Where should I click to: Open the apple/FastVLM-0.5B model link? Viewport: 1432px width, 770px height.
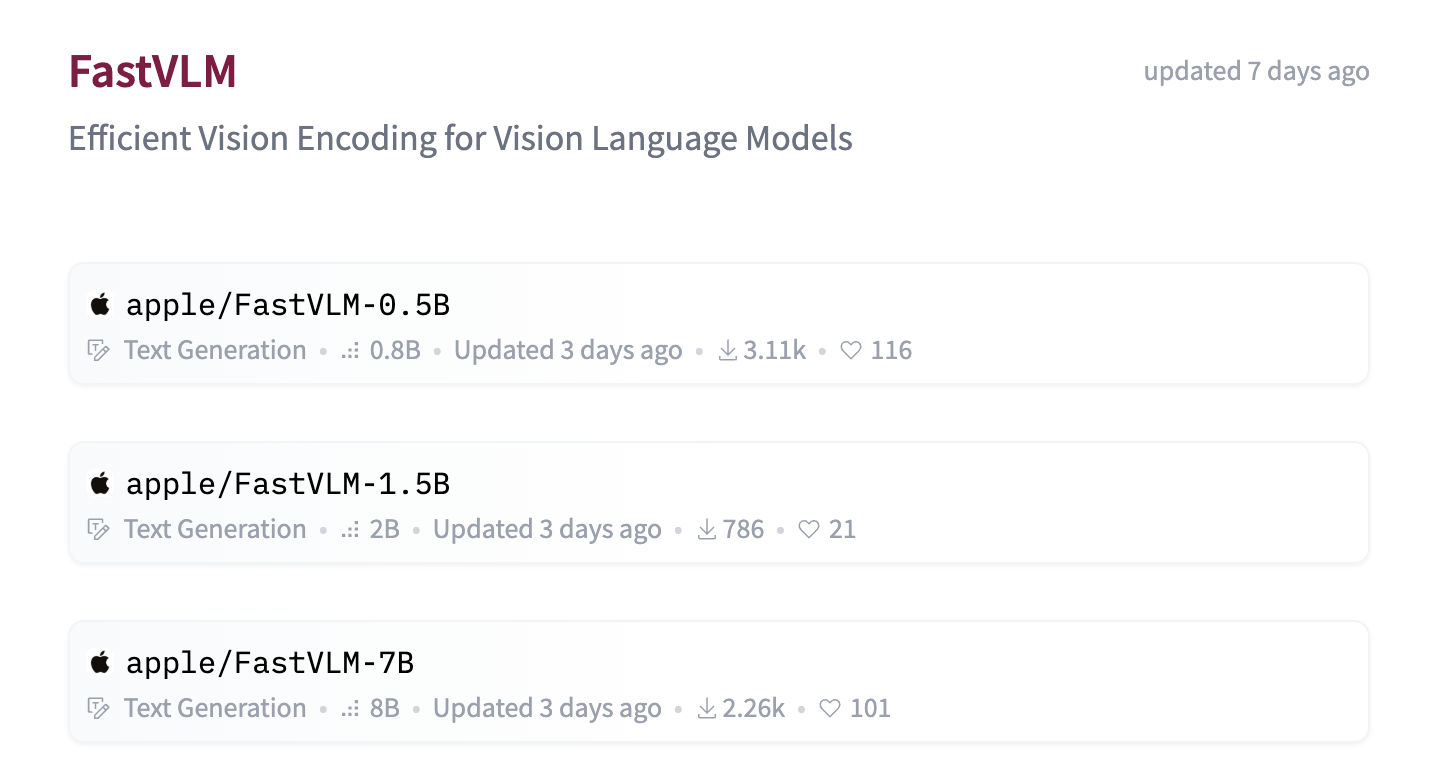(x=288, y=305)
